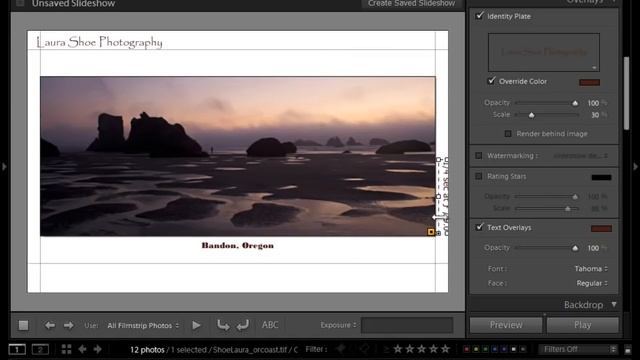Open Identity Plate preview dropdown arrow
This screenshot has width=640, height=360.
tap(595, 68)
